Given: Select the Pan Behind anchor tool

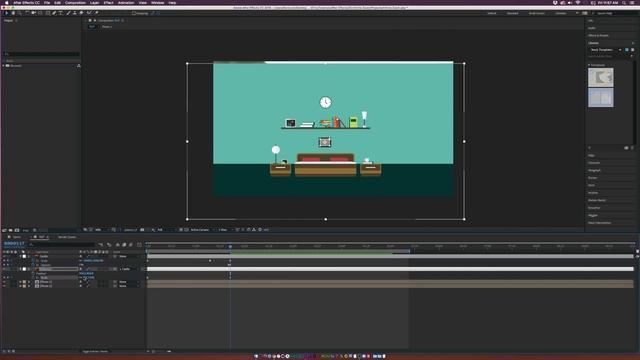Looking at the screenshot, I should (x=40, y=13).
